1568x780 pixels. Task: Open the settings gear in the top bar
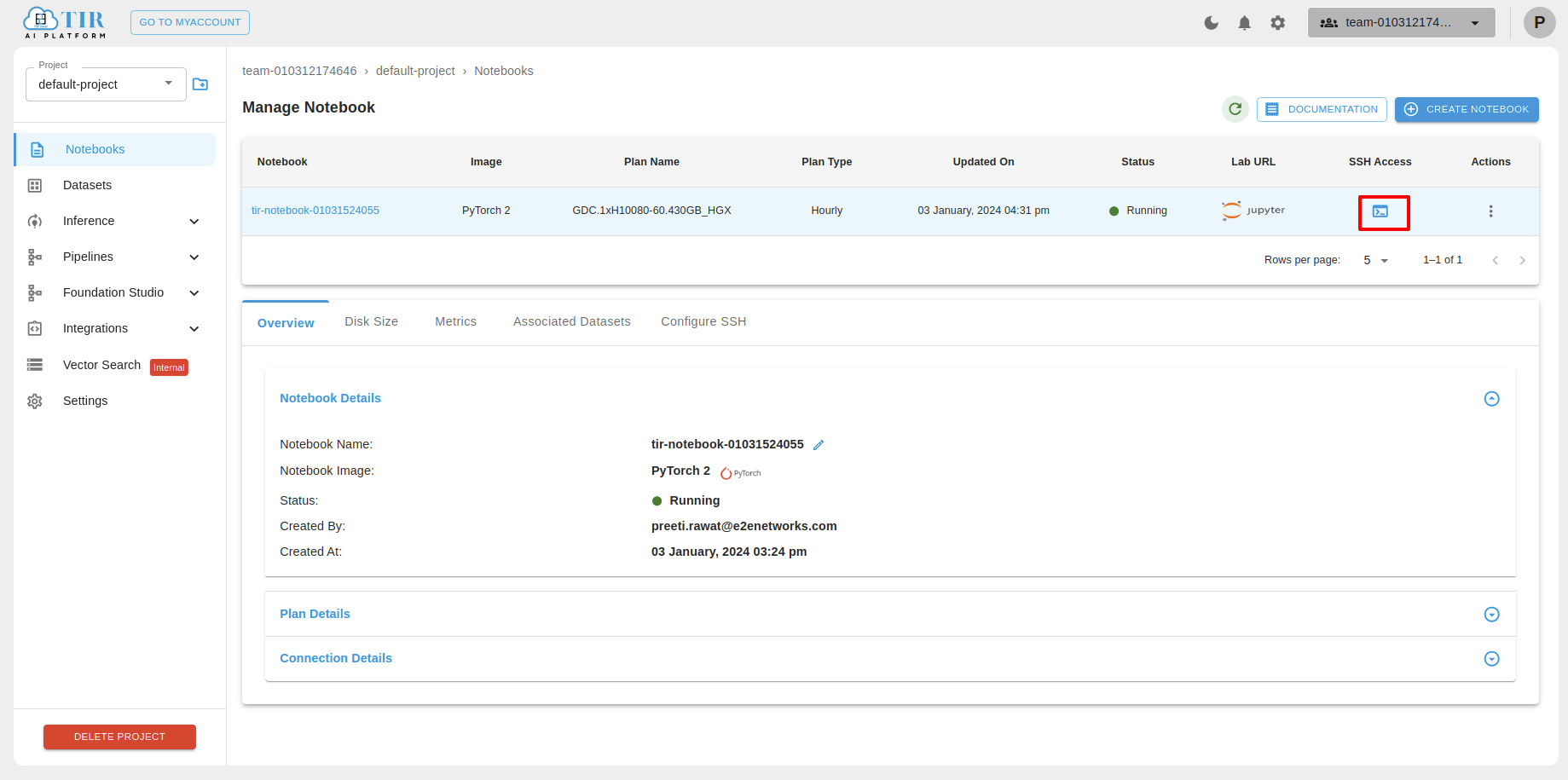point(1277,23)
